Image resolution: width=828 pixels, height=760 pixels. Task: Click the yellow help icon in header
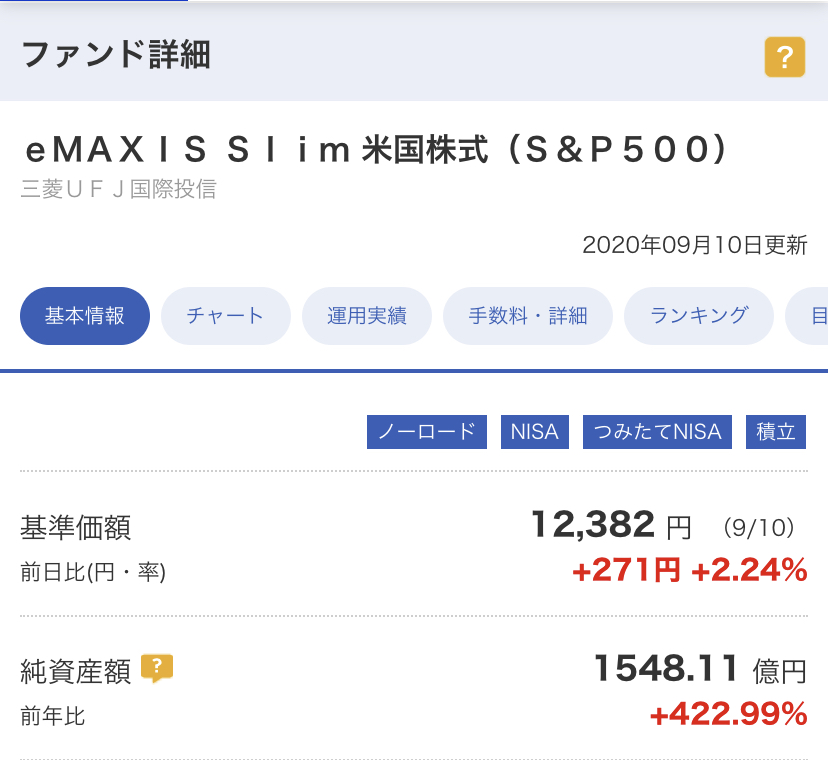pos(784,56)
